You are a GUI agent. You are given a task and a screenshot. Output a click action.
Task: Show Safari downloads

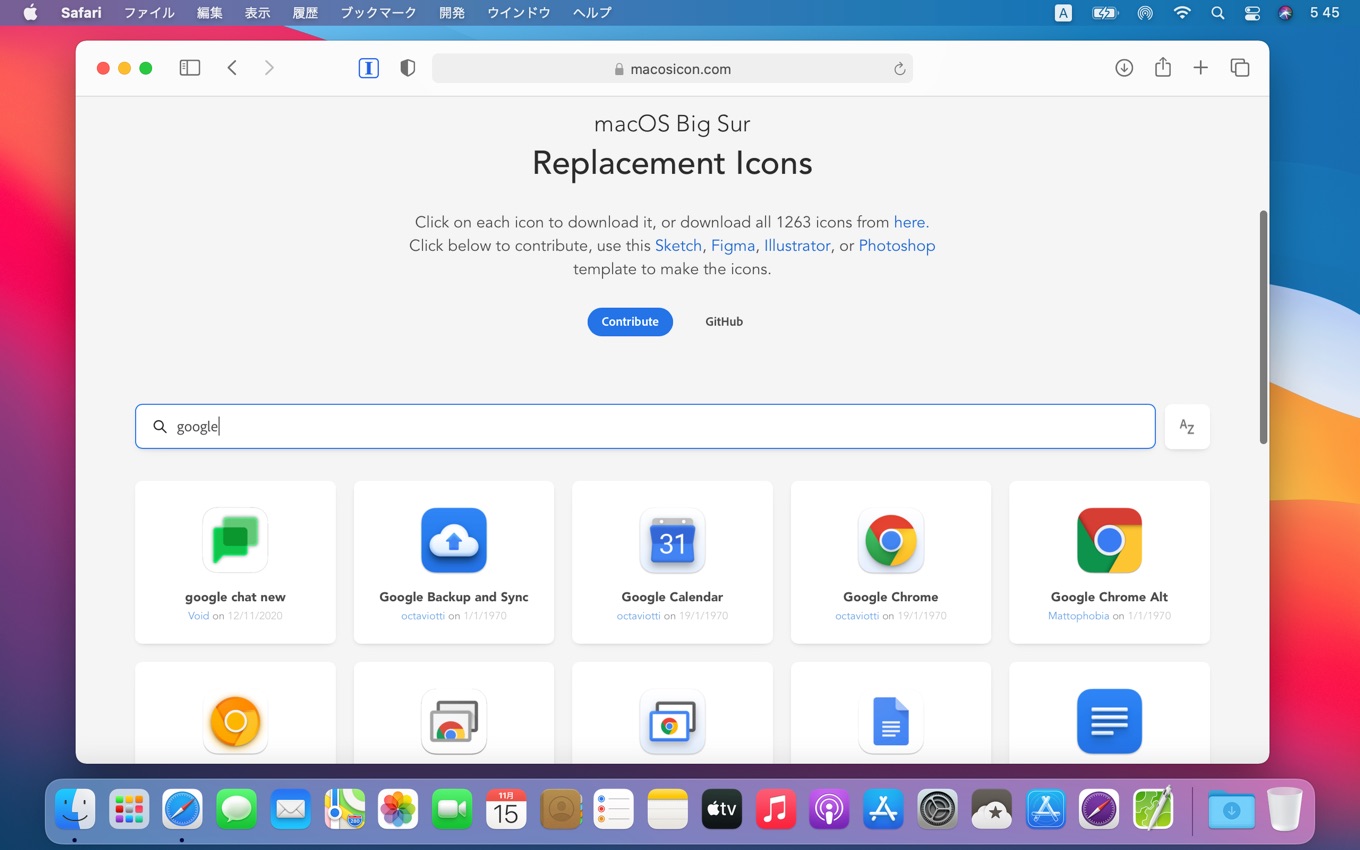[1124, 68]
